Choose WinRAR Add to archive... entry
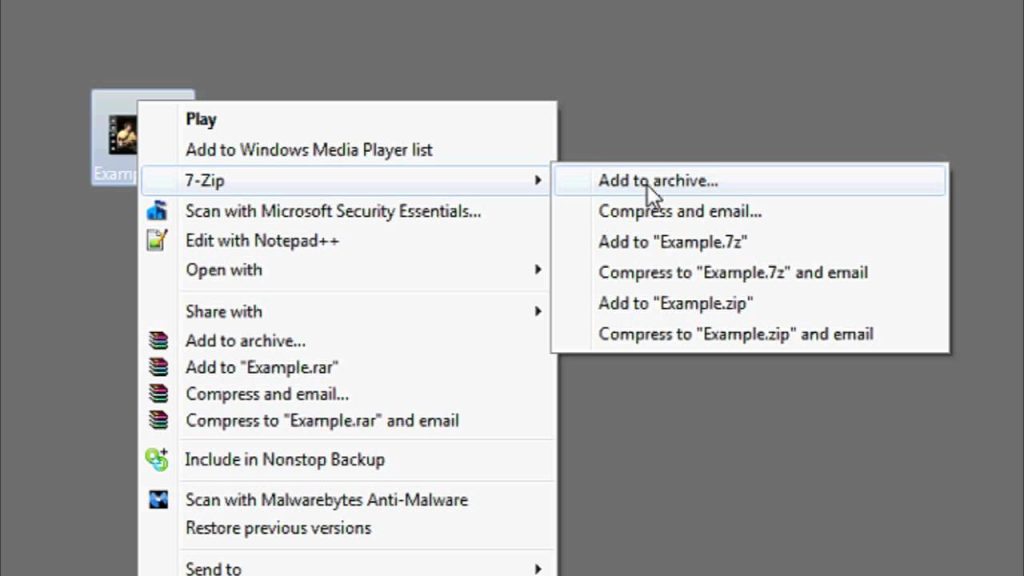This screenshot has width=1024, height=576. pos(349,340)
